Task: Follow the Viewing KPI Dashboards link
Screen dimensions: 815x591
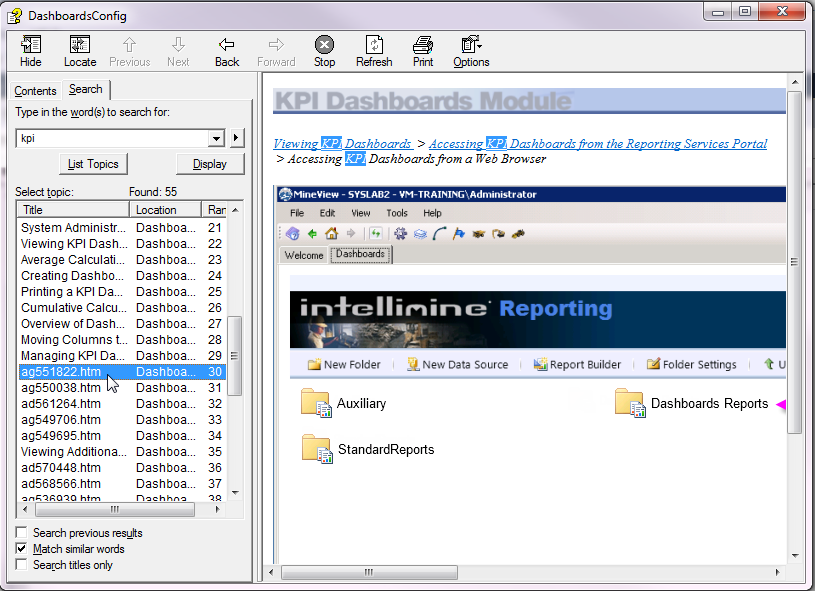Action: (342, 144)
